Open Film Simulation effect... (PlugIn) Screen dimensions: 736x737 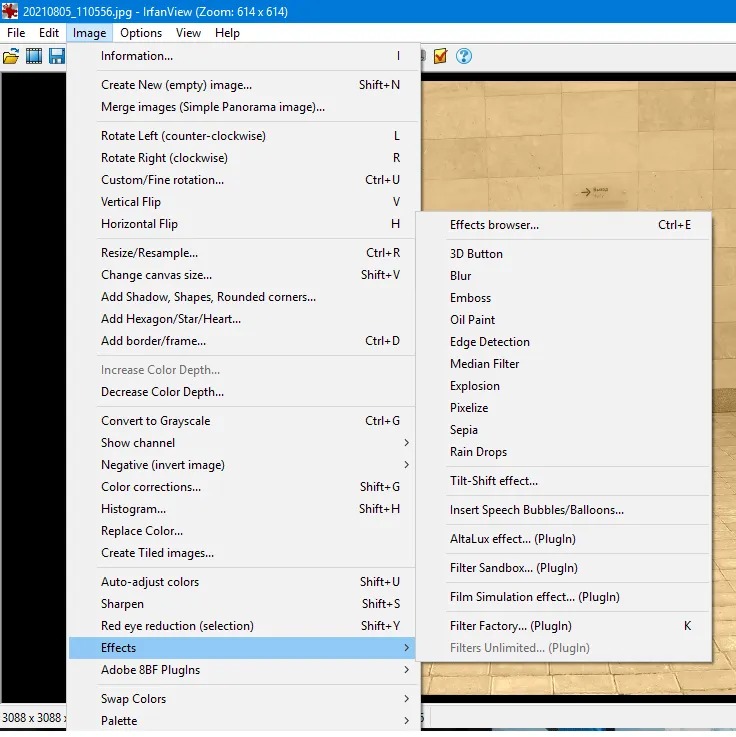[x=564, y=597]
